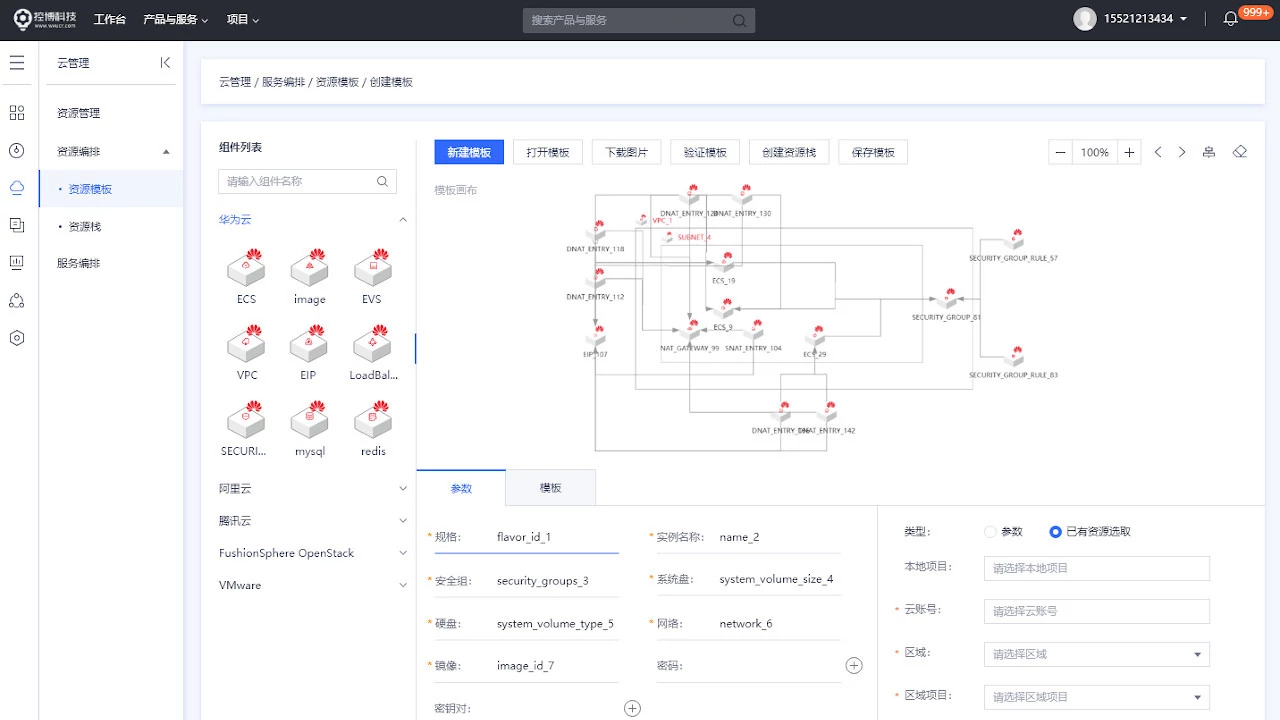Click the 验证模板 button
Image resolution: width=1280 pixels, height=720 pixels.
(x=705, y=152)
